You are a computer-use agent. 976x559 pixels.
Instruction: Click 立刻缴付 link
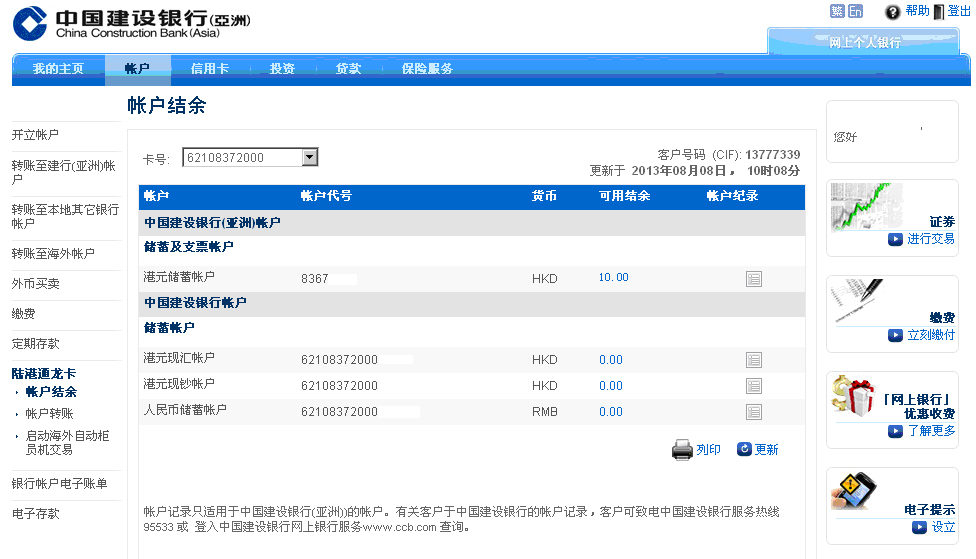tap(931, 335)
